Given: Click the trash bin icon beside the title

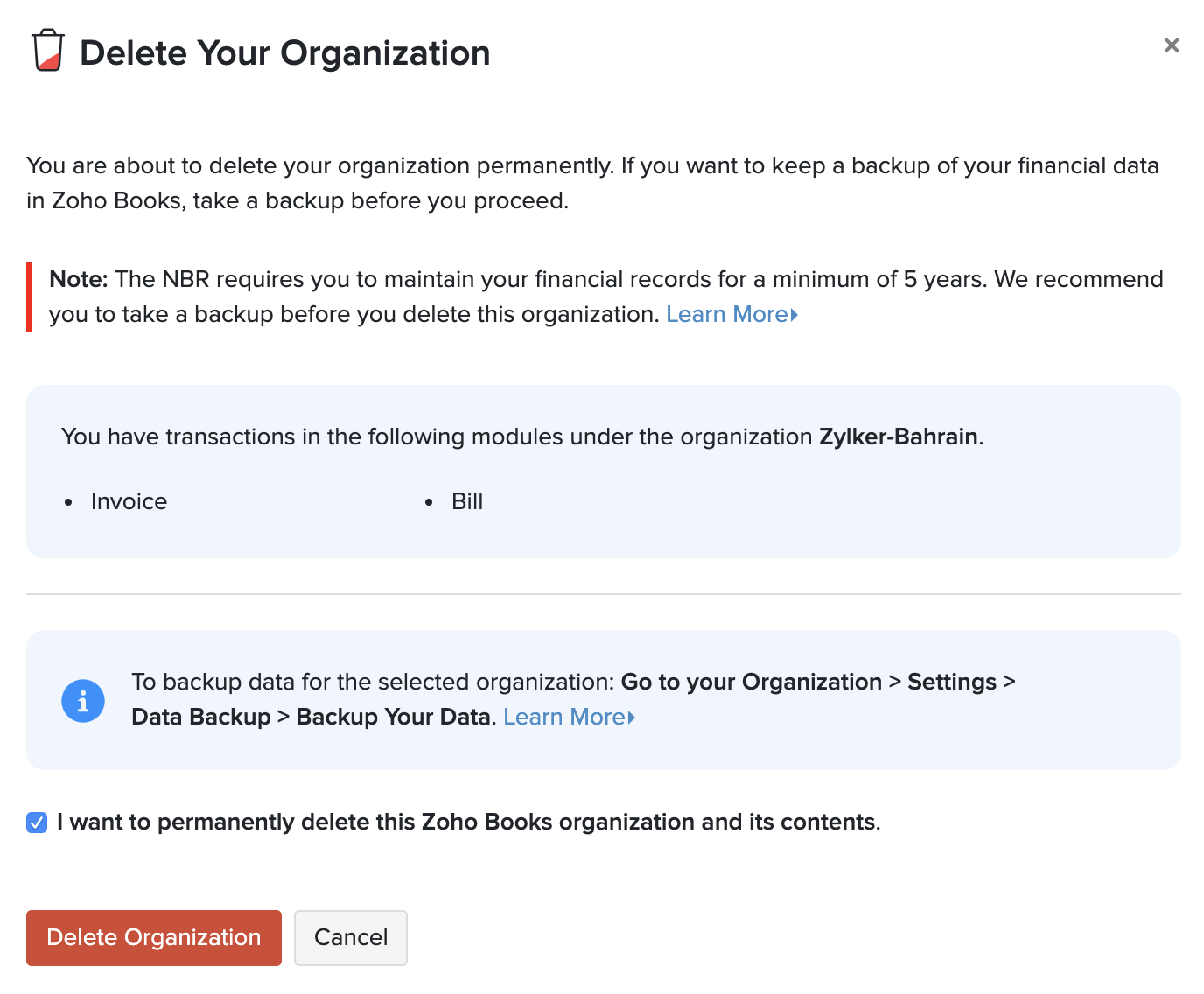Looking at the screenshot, I should pyautogui.click(x=48, y=51).
